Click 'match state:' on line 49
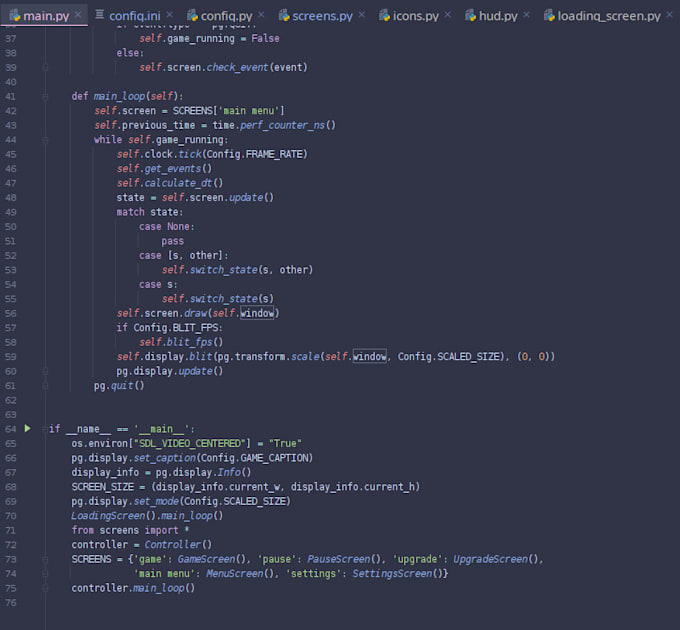The height and width of the screenshot is (630, 680). (x=150, y=212)
